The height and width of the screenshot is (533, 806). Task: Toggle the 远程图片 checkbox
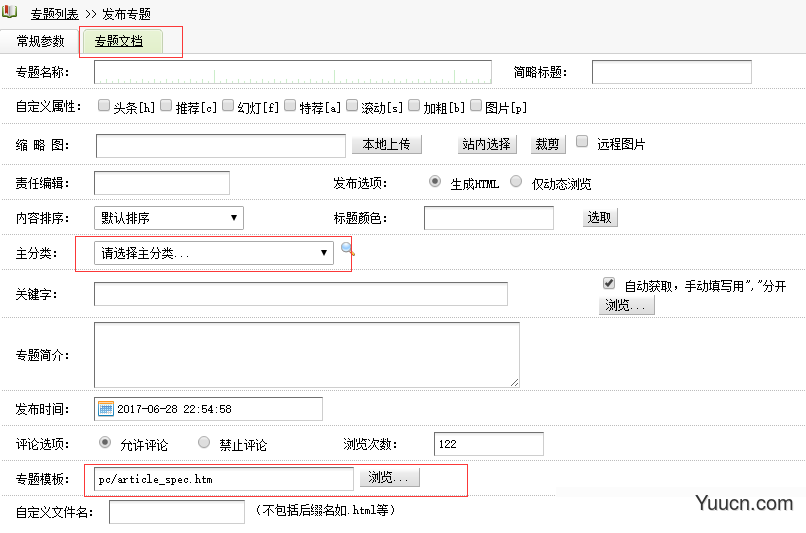point(582,142)
